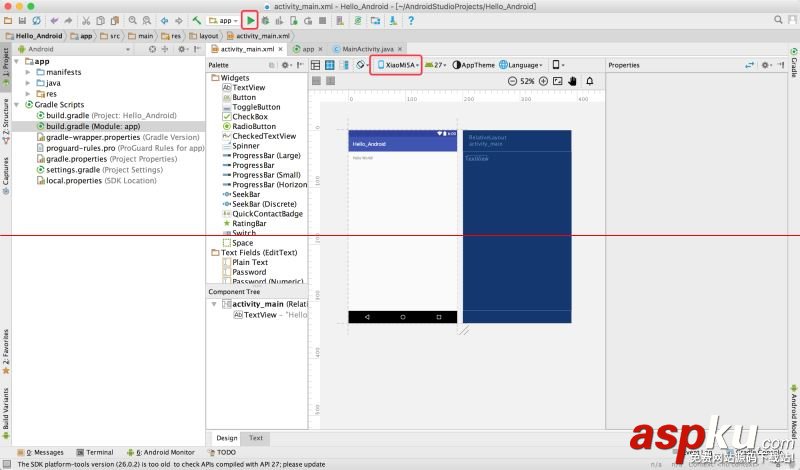The height and width of the screenshot is (470, 800).
Task: Build the project with the hammer icon
Action: [x=196, y=20]
